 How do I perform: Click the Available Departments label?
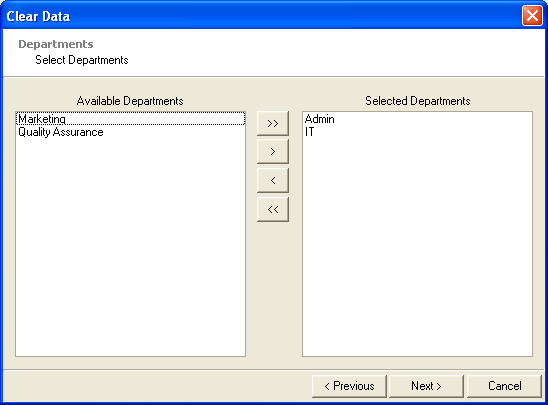[x=130, y=101]
